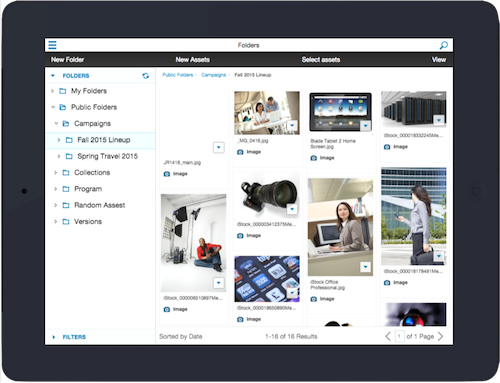Click camera icon under the photo studio asset
500x383 pixels.
(167, 309)
